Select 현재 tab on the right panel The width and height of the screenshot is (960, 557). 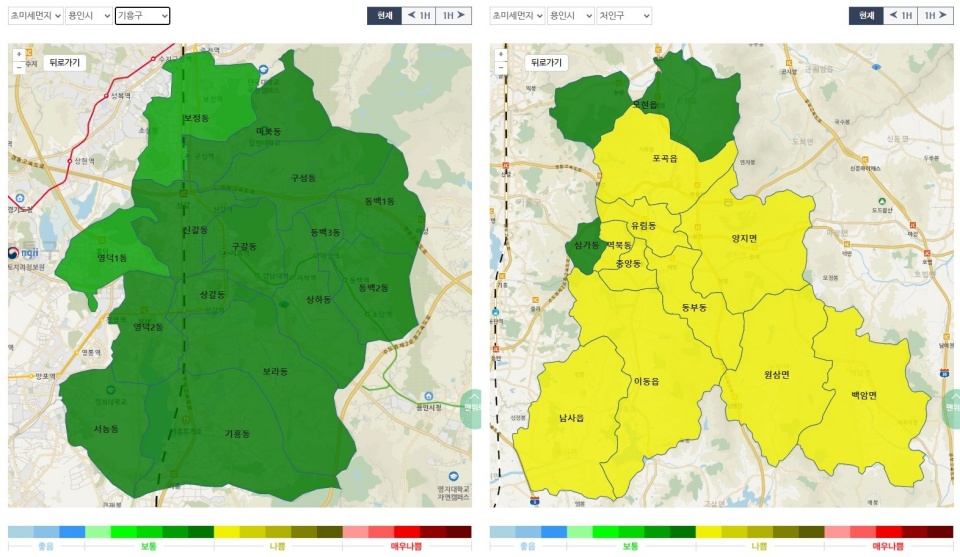(x=866, y=16)
